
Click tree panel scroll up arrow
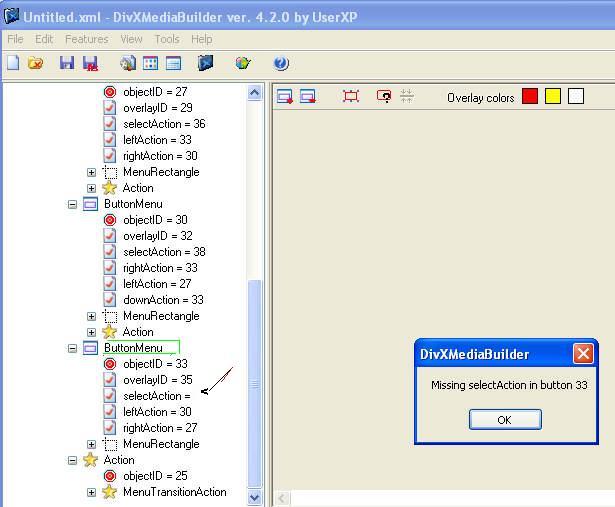pyautogui.click(x=255, y=93)
